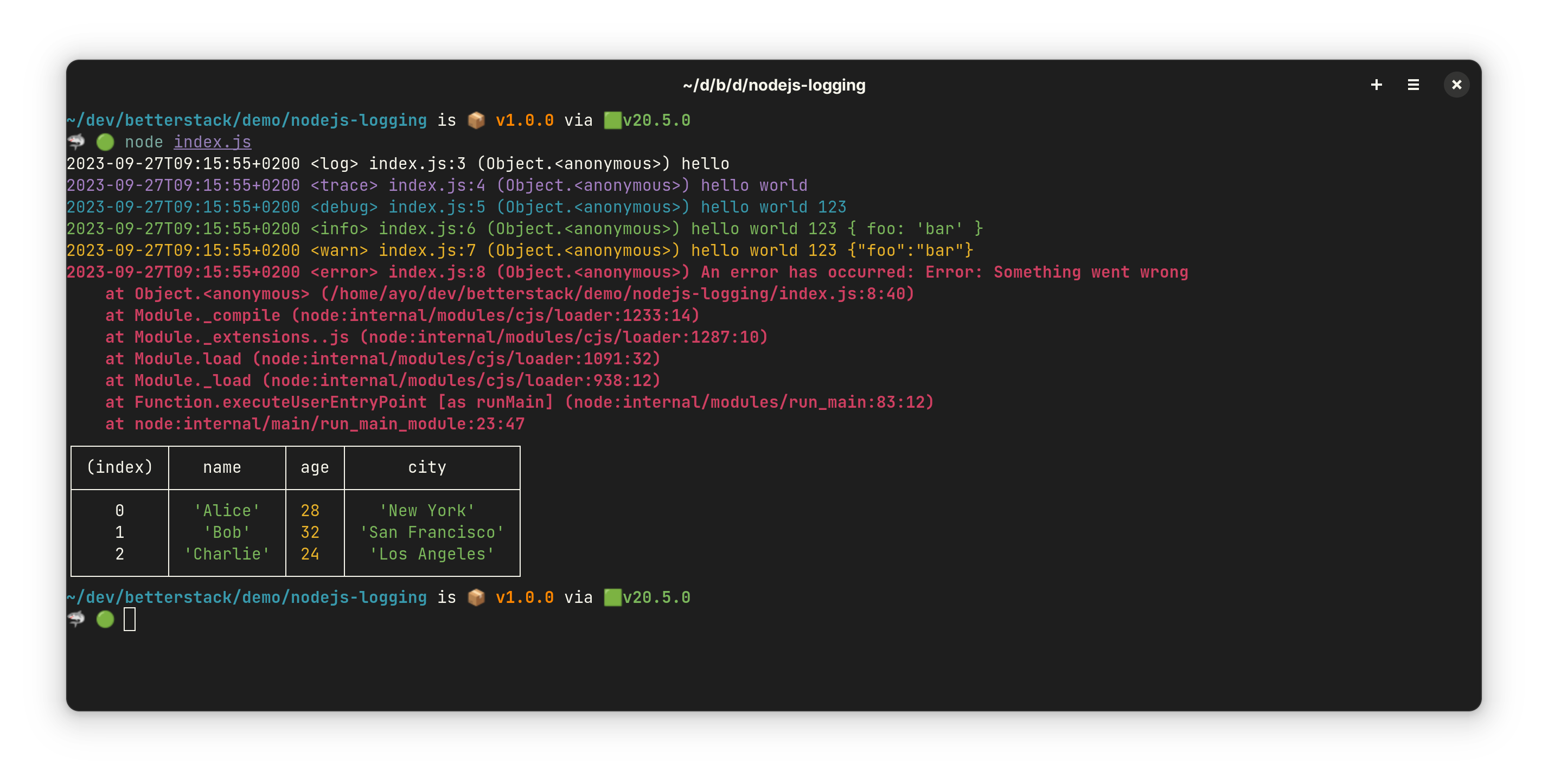Click the 'San Francisco' city cell
This screenshot has height=784, width=1548.
tap(432, 532)
